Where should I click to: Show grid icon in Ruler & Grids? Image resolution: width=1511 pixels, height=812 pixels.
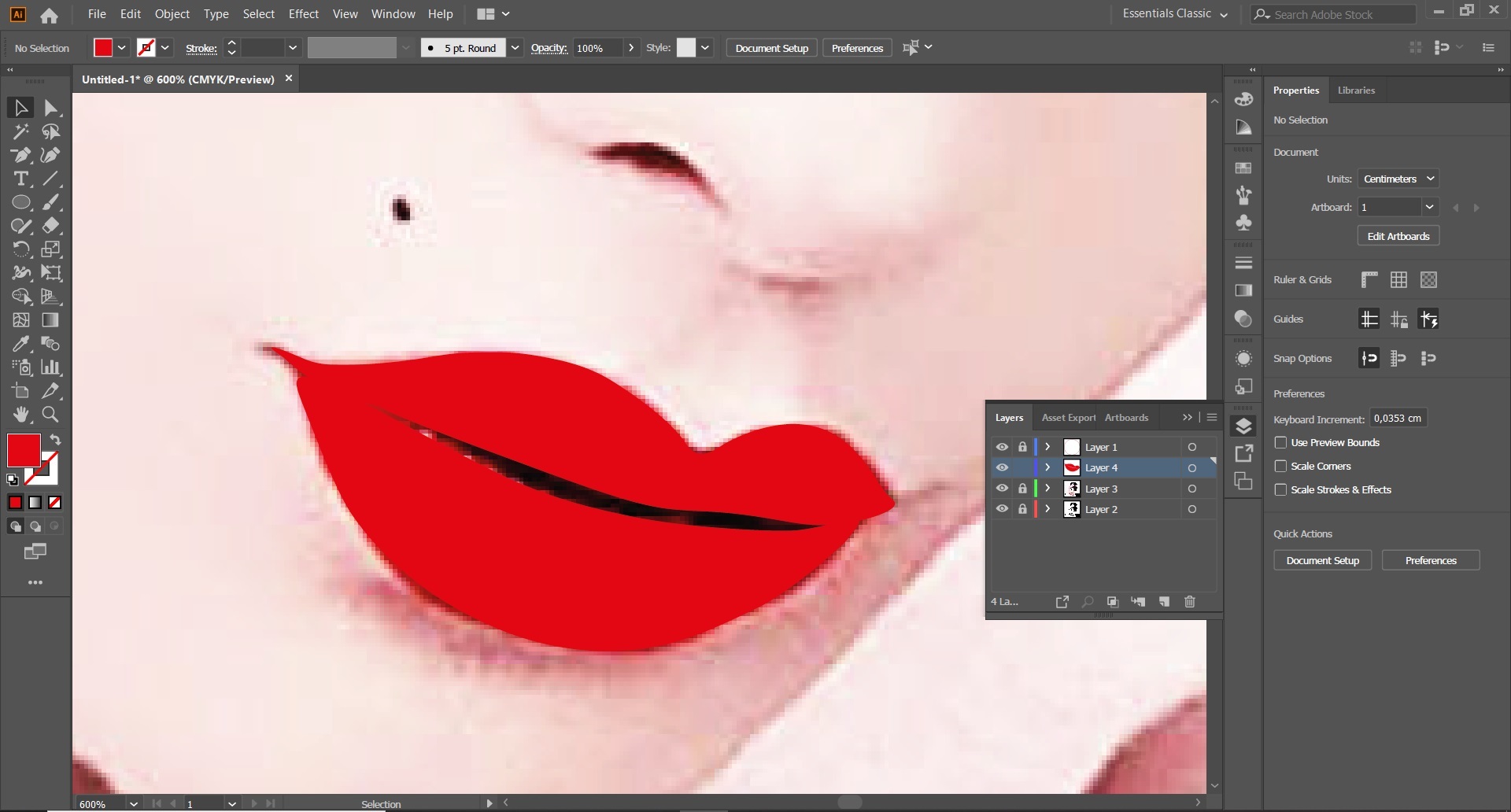(x=1398, y=279)
